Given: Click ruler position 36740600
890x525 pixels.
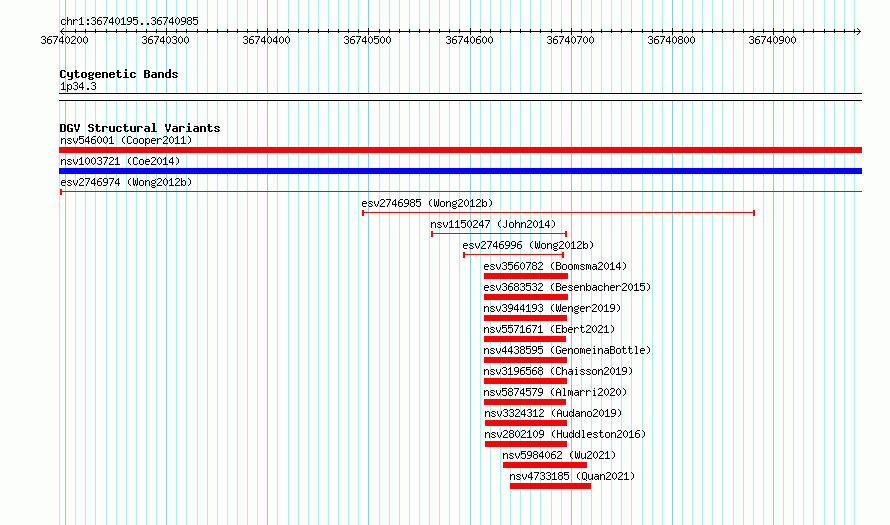Looking at the screenshot, I should (x=469, y=40).
